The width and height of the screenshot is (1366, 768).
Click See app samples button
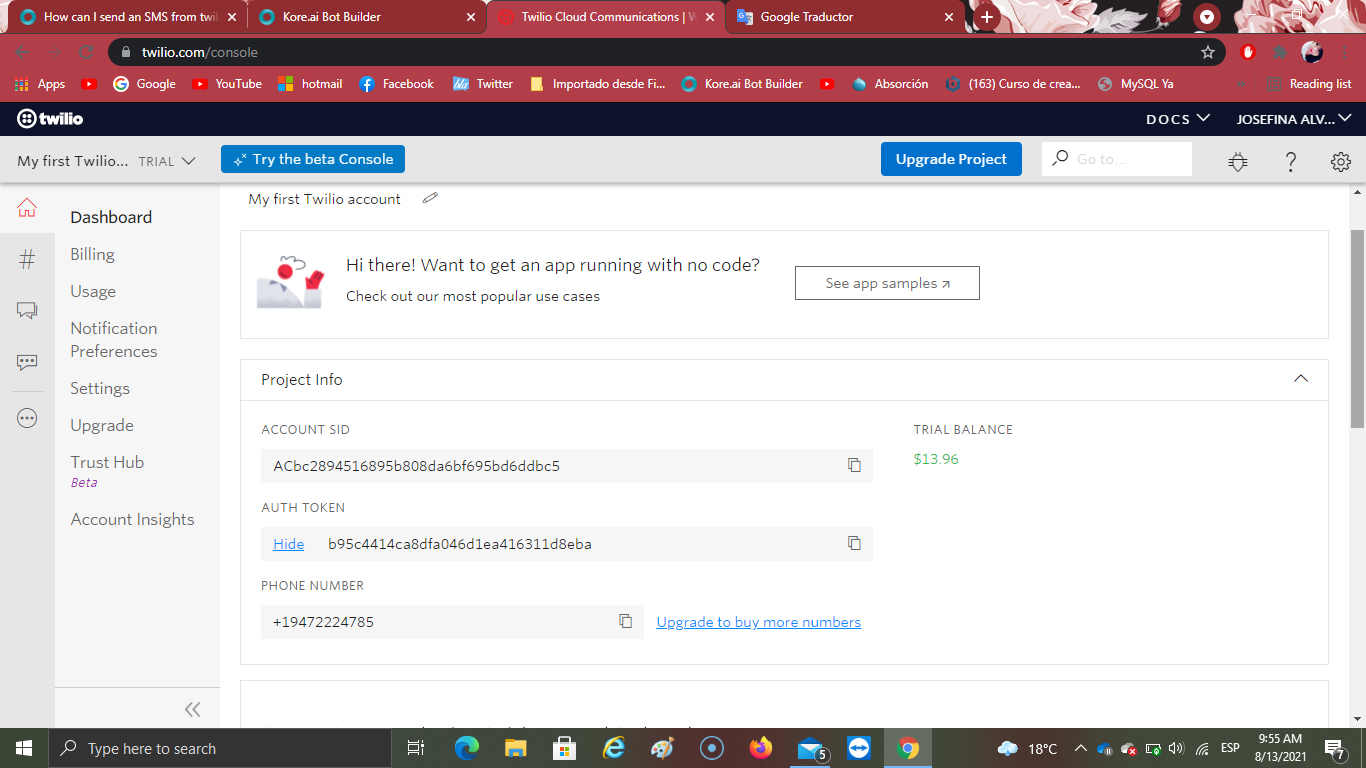[x=887, y=283]
